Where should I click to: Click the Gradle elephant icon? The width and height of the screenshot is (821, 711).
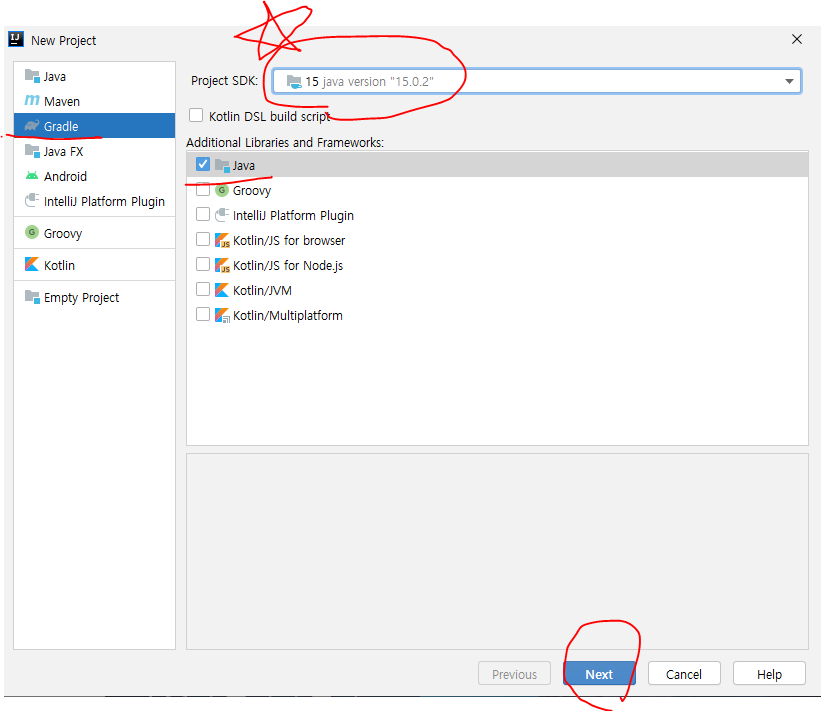click(x=32, y=126)
